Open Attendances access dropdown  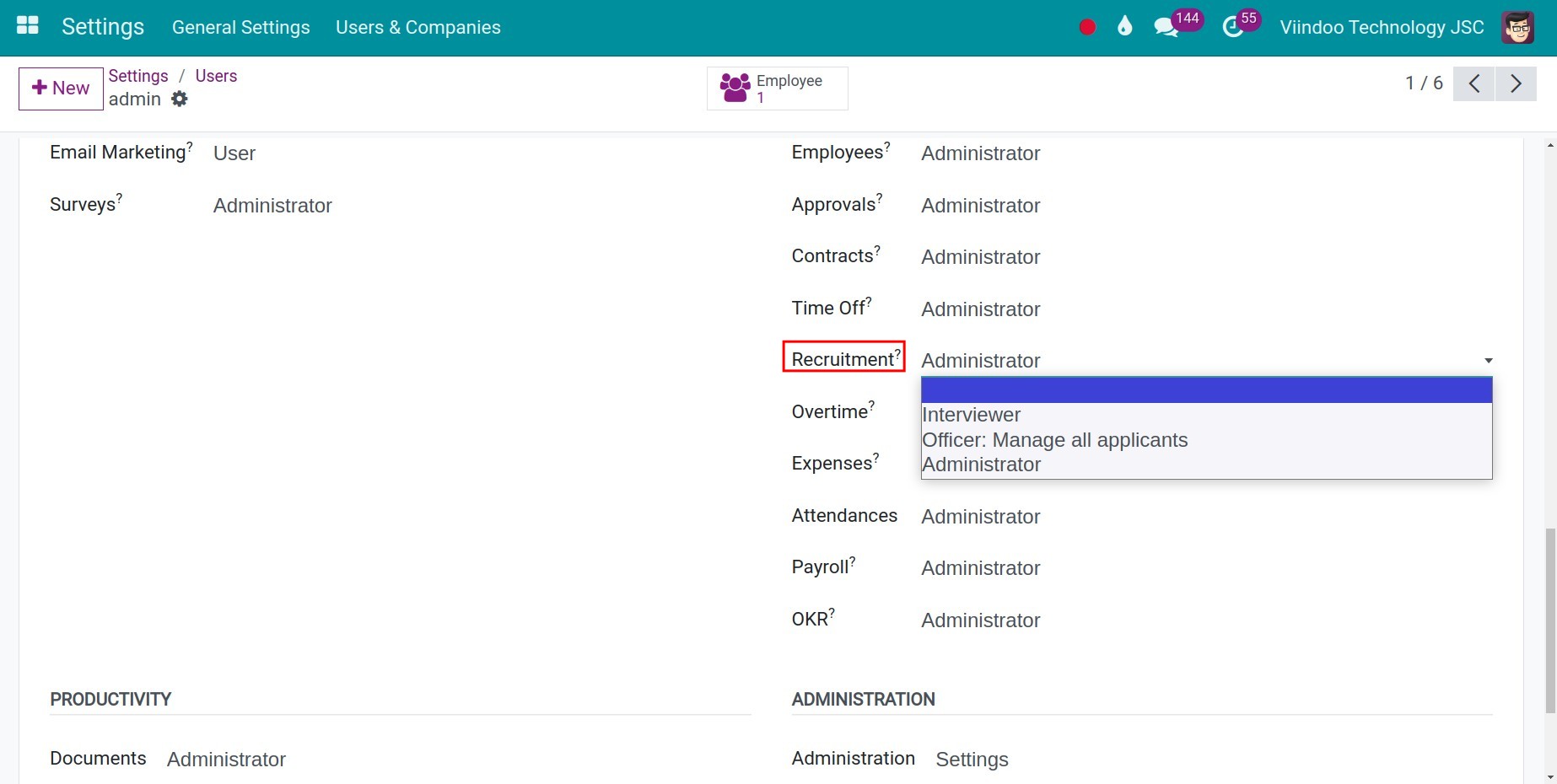coord(1207,517)
